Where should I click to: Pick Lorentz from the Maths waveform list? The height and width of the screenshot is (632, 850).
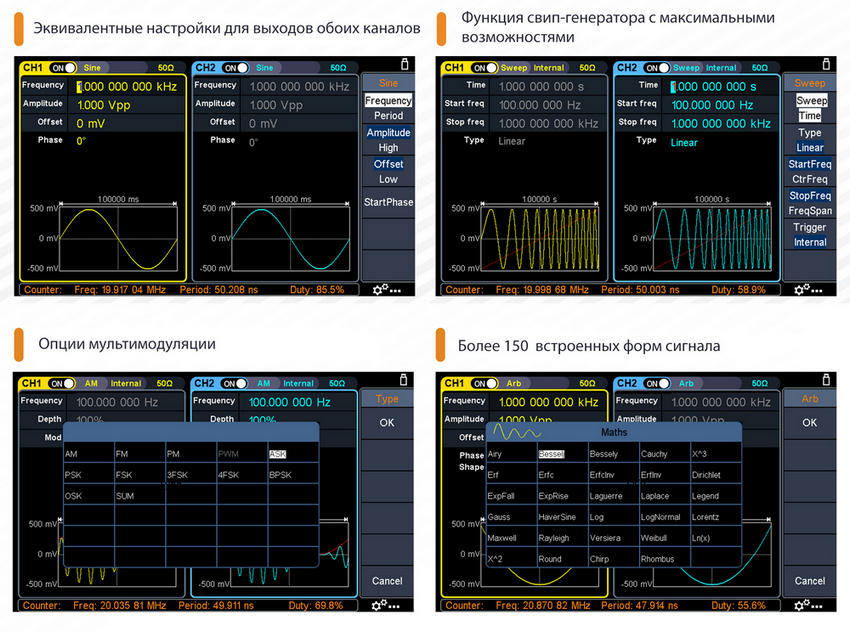705,517
